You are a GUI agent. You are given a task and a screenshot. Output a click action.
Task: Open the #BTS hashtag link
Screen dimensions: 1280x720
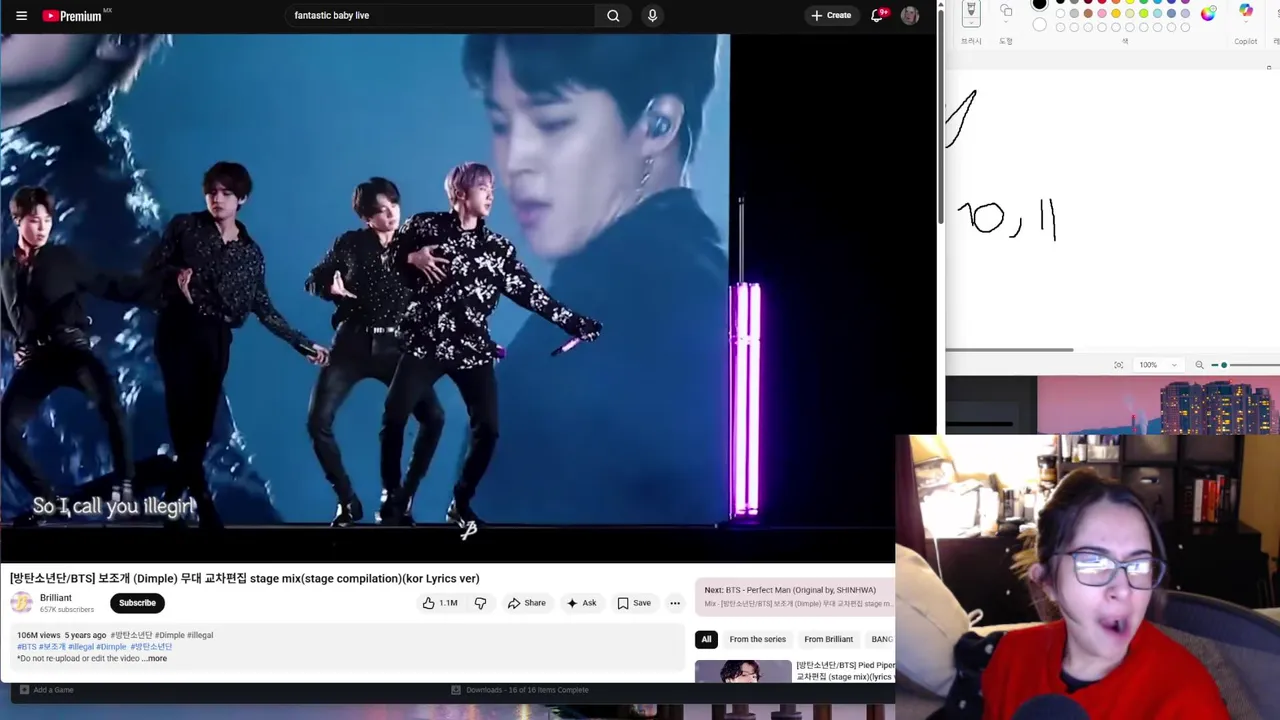[26, 647]
